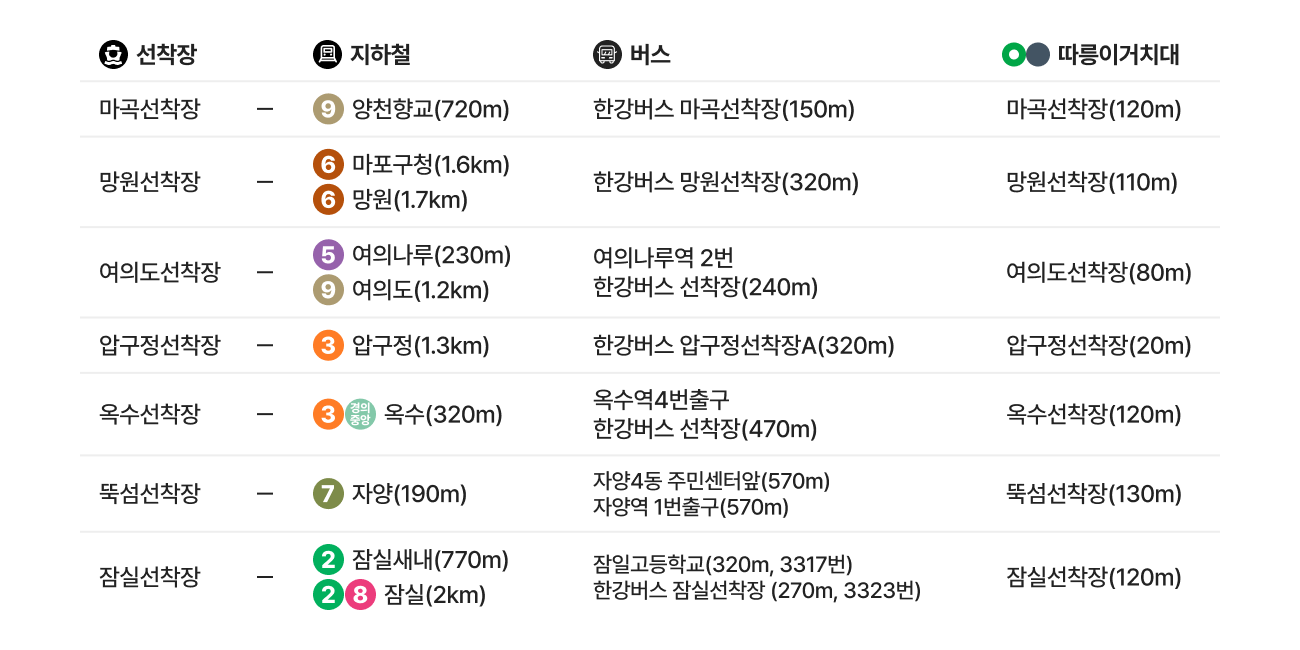Image resolution: width=1300 pixels, height=650 pixels.
Task: Click the subway icon beside 지하철 header
Action: pyautogui.click(x=327, y=55)
